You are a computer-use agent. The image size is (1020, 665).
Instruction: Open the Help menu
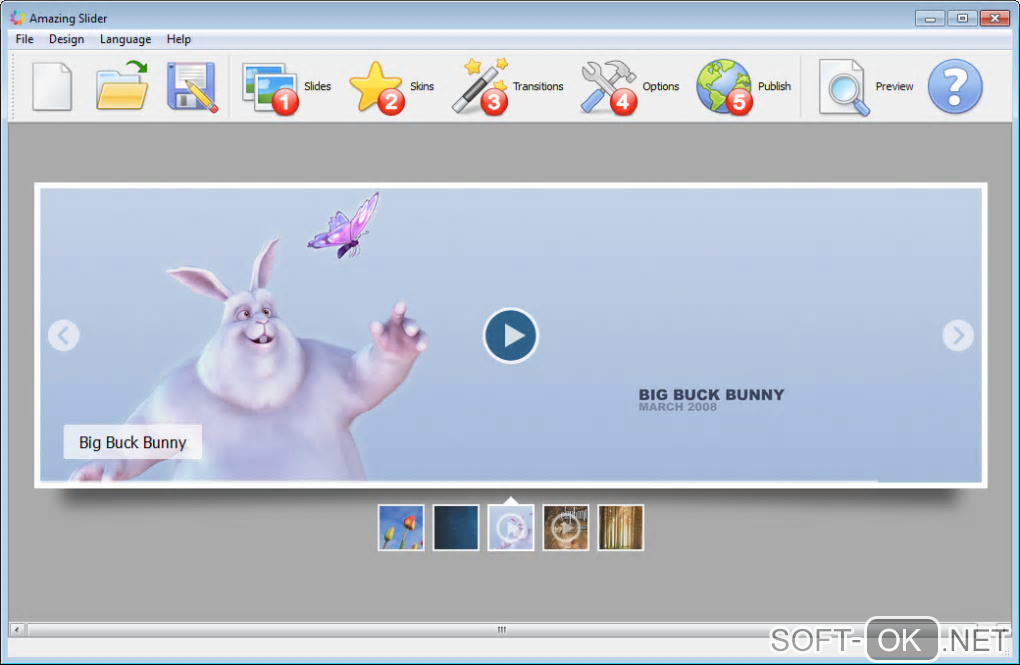(178, 39)
